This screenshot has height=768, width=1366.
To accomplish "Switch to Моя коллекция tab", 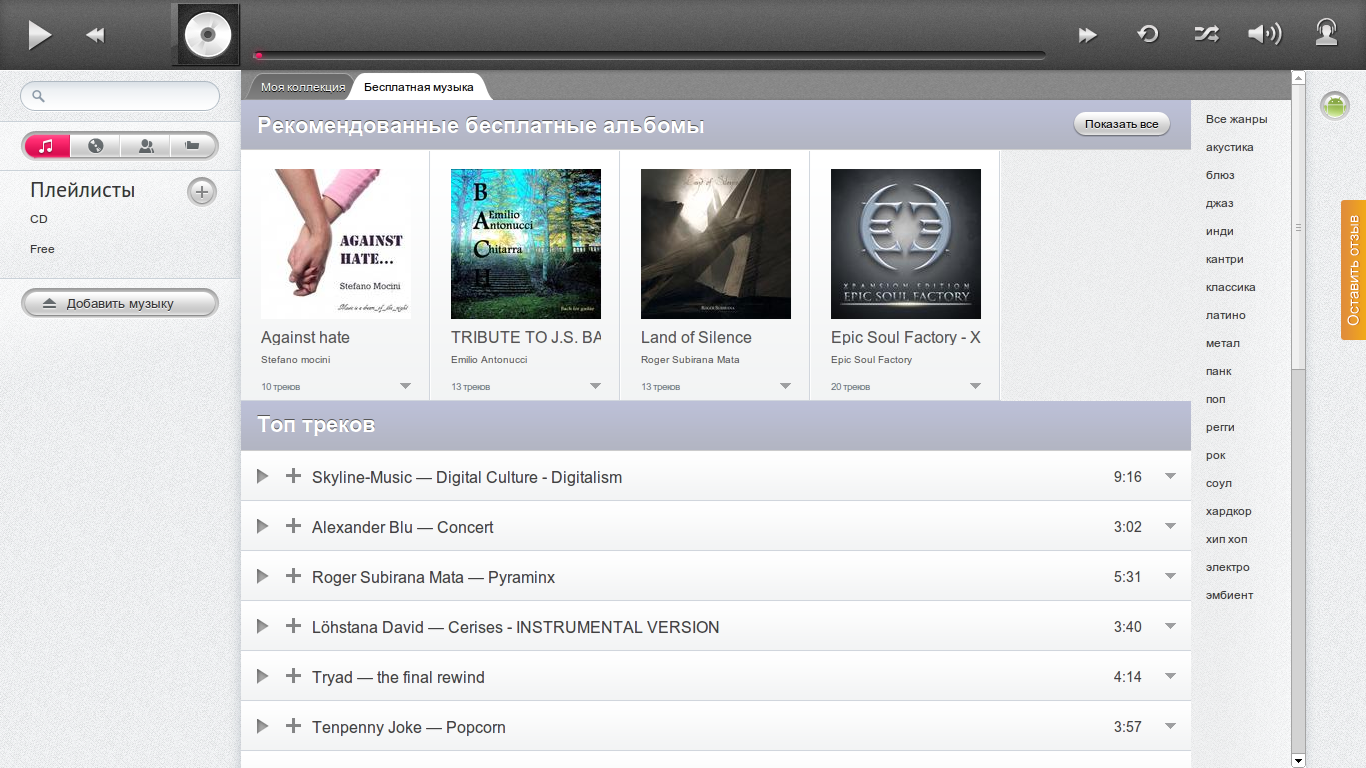I will pyautogui.click(x=302, y=87).
